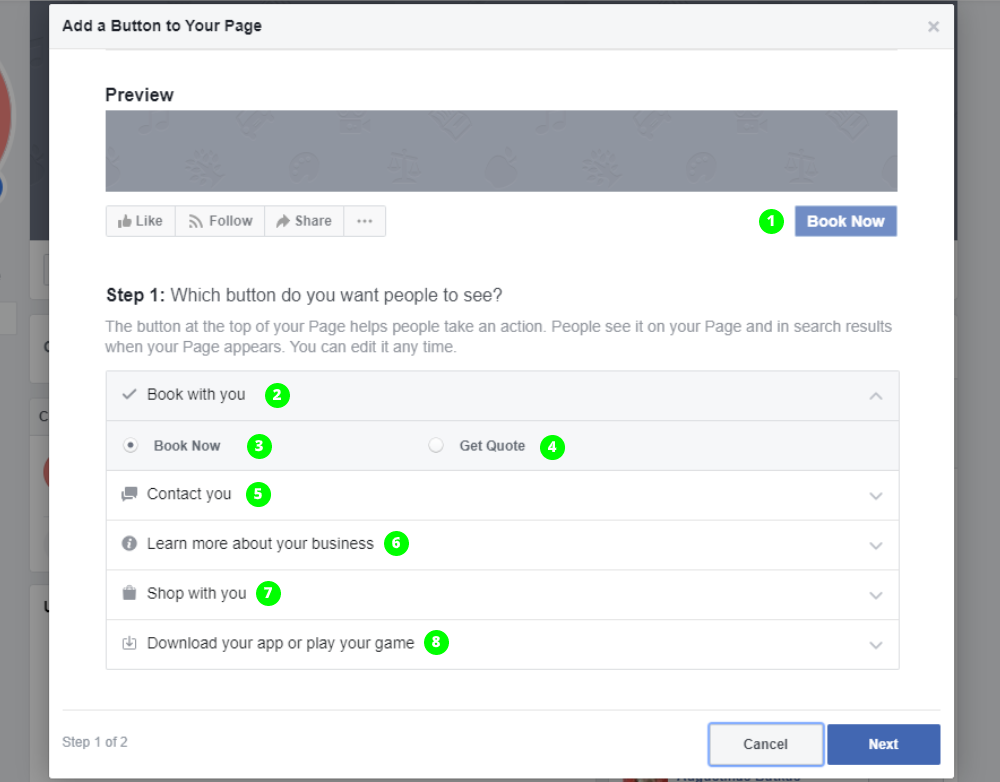Click the checkmark icon beside Book with you
Screen dimensions: 1000x782
(129, 395)
